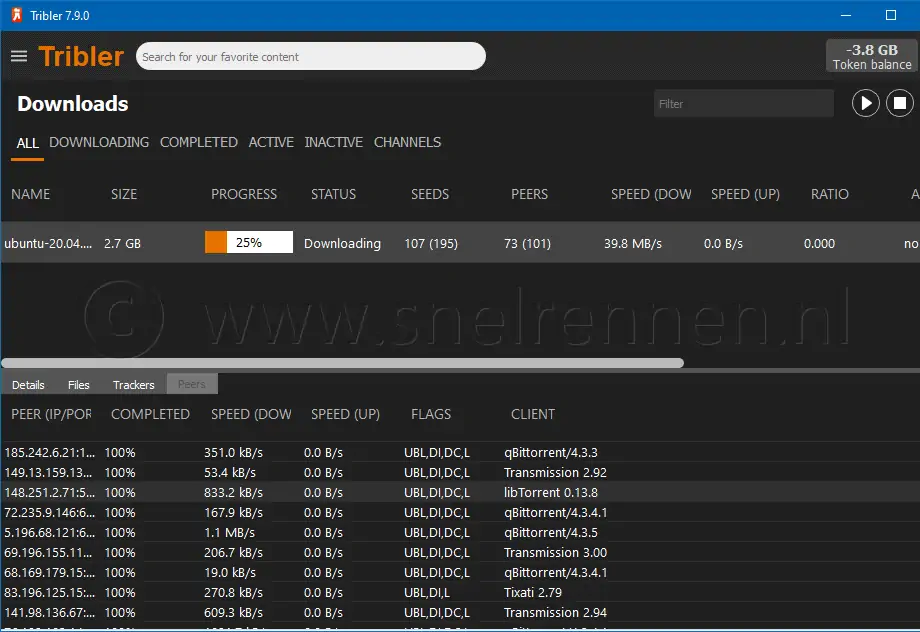Click the Downloading status cell
Screen dimensions: 920x632
(x=342, y=244)
